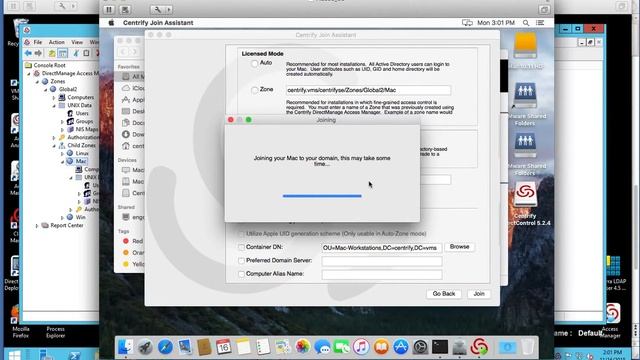This screenshot has height=360, width=640.
Task: Click the MMC back arrow toolbar button
Action: coord(28,53)
